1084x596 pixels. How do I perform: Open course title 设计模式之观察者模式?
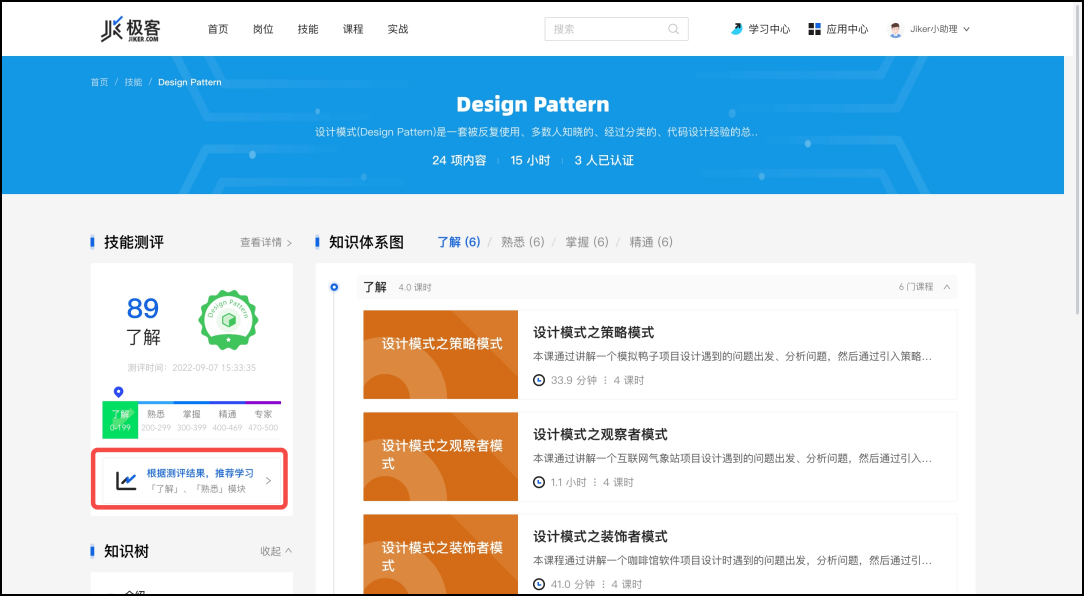tap(600, 435)
